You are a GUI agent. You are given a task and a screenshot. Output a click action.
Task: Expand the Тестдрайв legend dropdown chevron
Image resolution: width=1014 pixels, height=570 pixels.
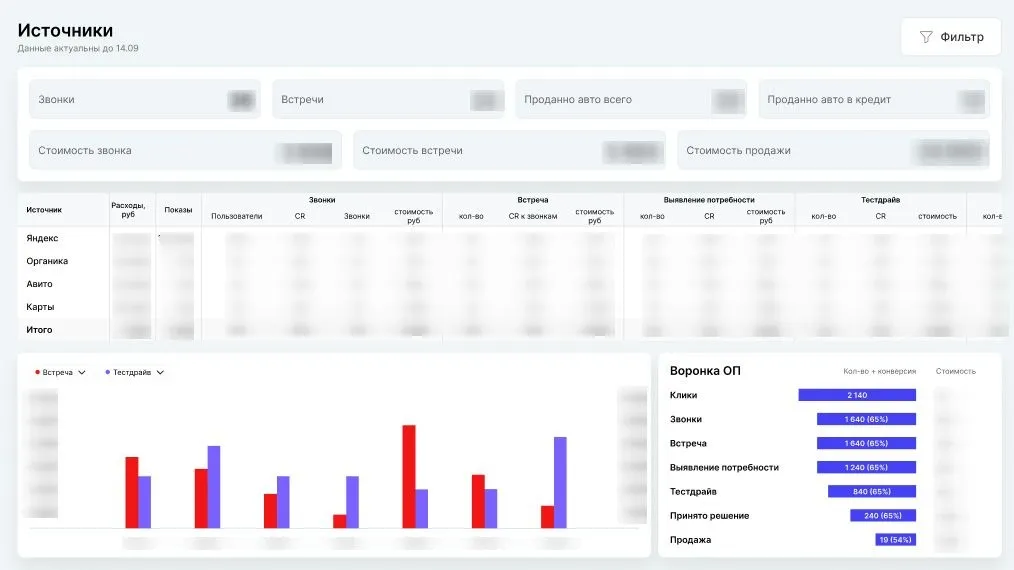click(x=160, y=373)
